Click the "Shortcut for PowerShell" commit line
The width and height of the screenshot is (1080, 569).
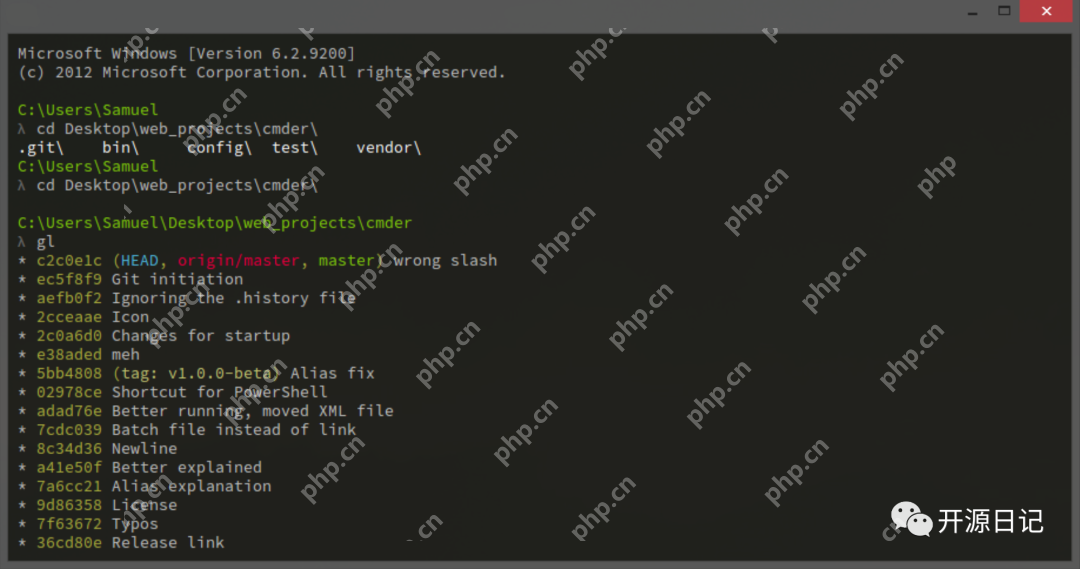pos(219,392)
